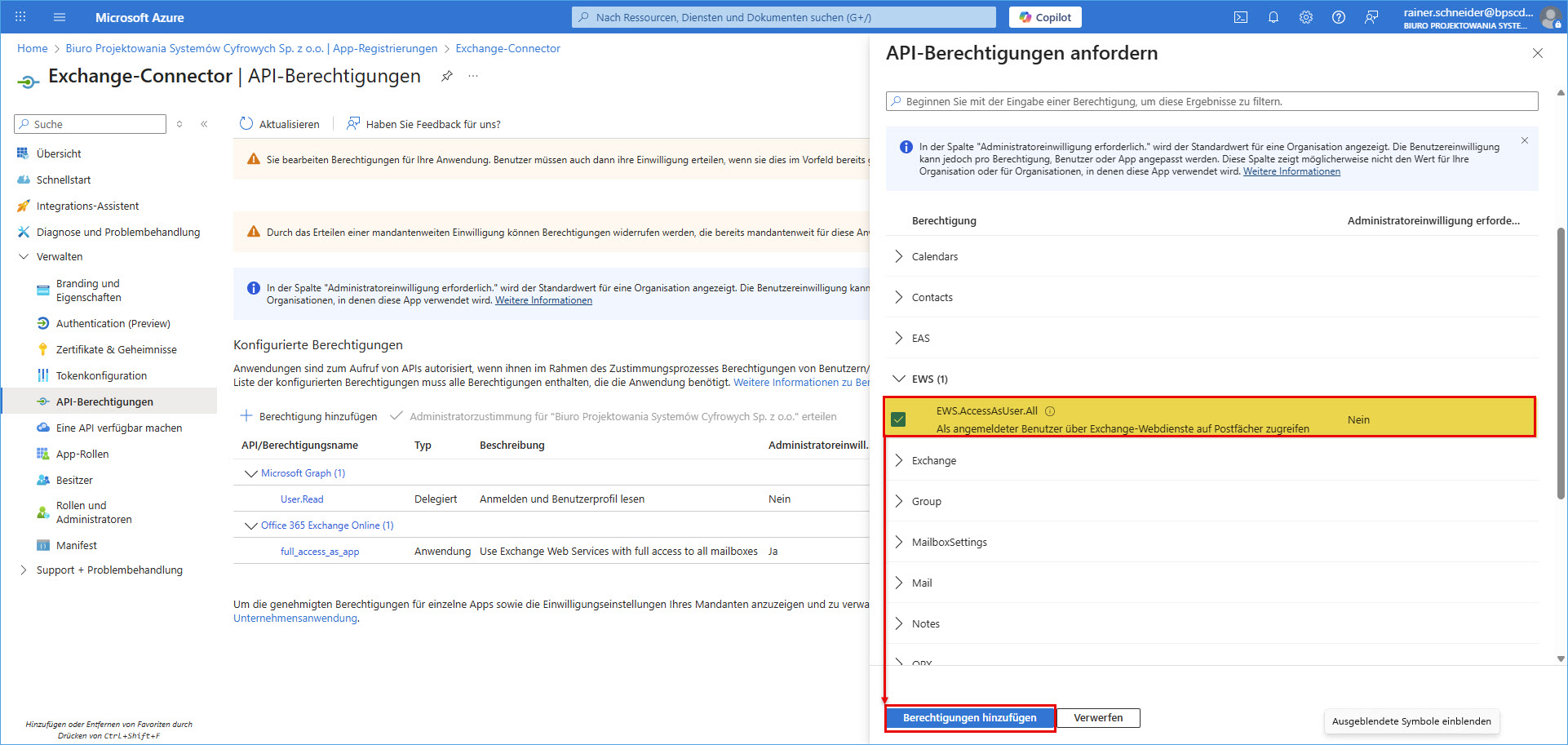Go to Home in the breadcrumb
This screenshot has height=745, width=1568.
(x=33, y=48)
